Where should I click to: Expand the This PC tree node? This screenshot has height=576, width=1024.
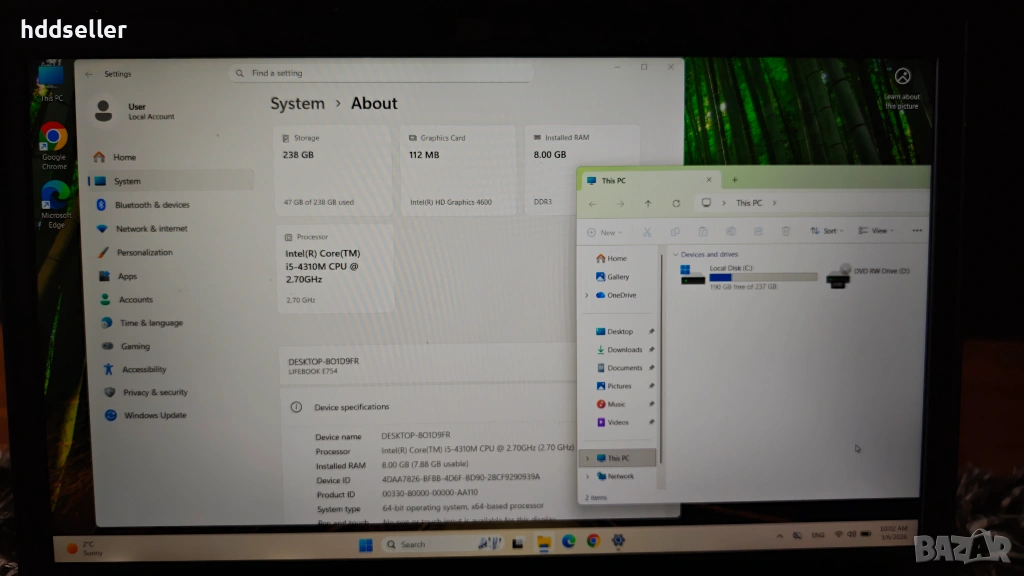tap(587, 458)
